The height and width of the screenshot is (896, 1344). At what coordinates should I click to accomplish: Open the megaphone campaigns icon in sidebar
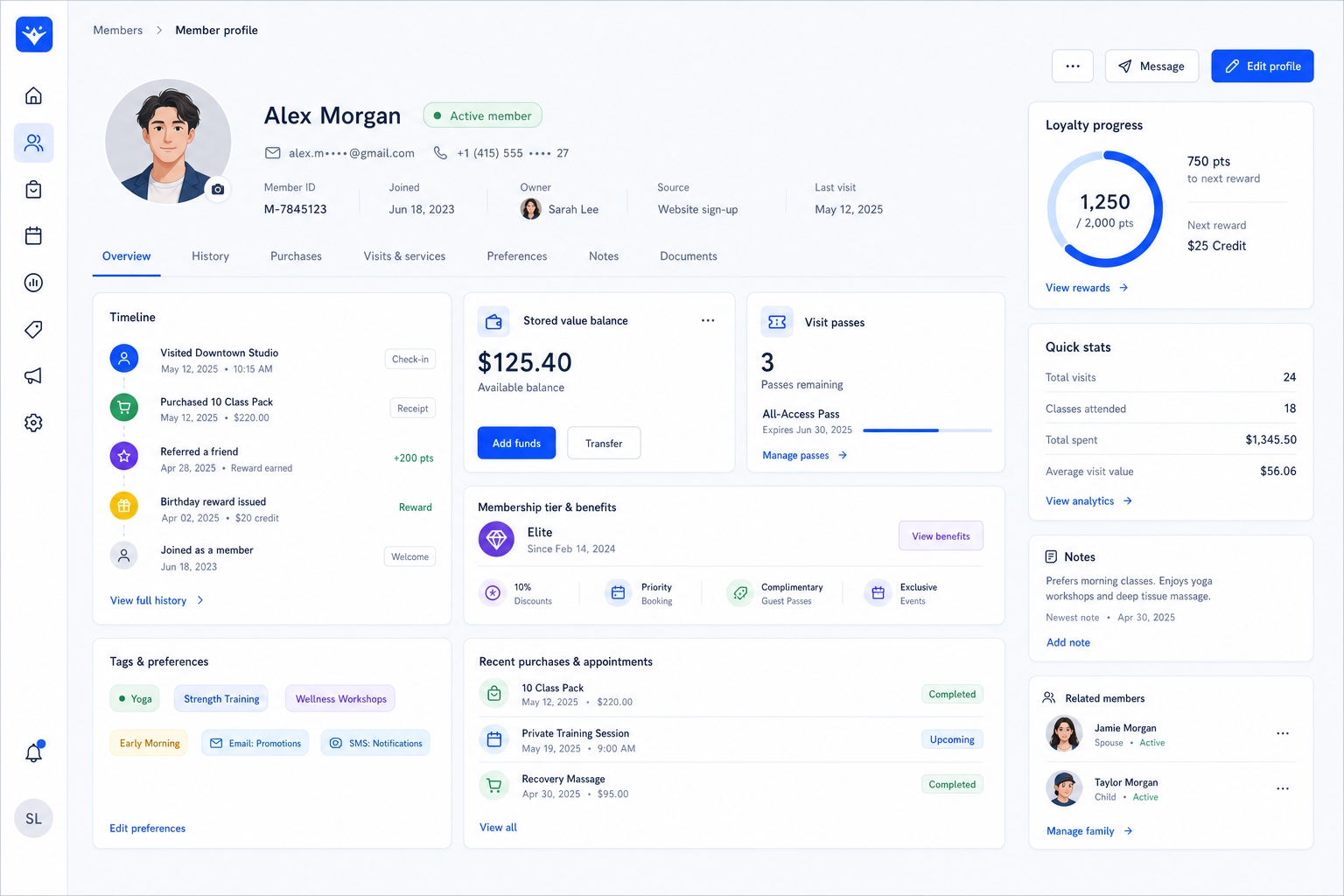[33, 375]
